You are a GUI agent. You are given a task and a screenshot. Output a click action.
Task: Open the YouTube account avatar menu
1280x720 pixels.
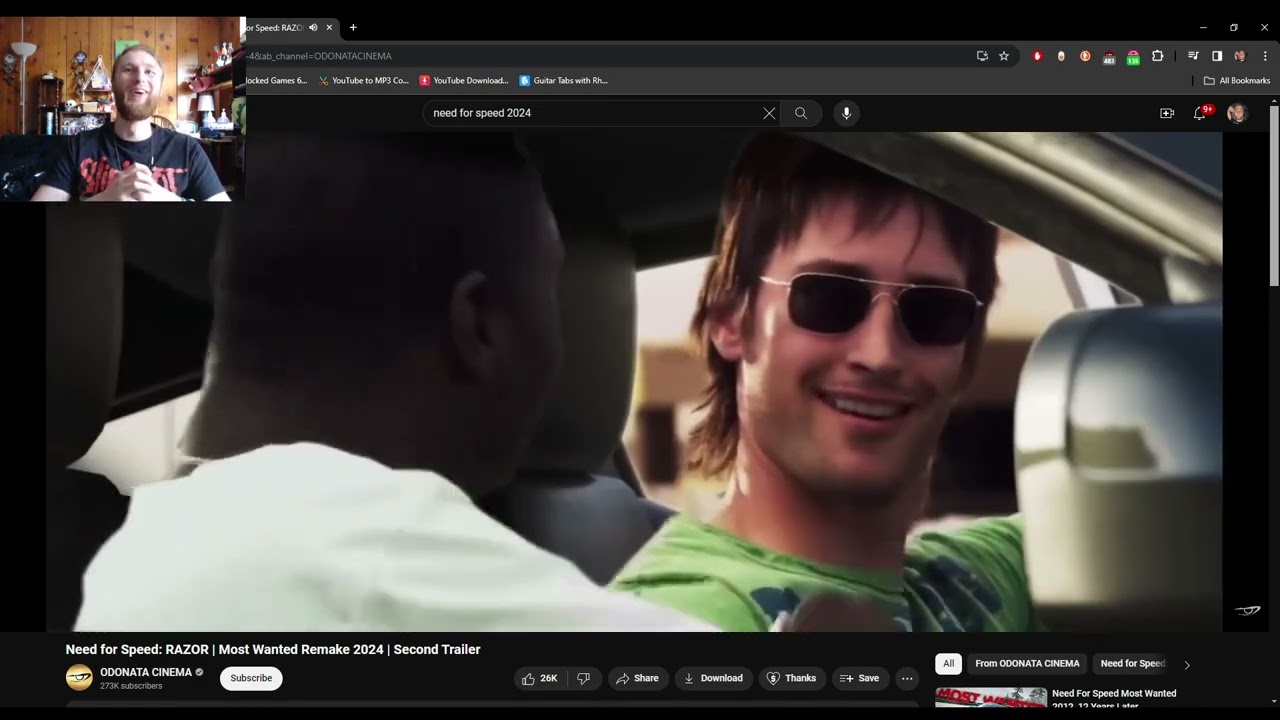click(x=1237, y=113)
